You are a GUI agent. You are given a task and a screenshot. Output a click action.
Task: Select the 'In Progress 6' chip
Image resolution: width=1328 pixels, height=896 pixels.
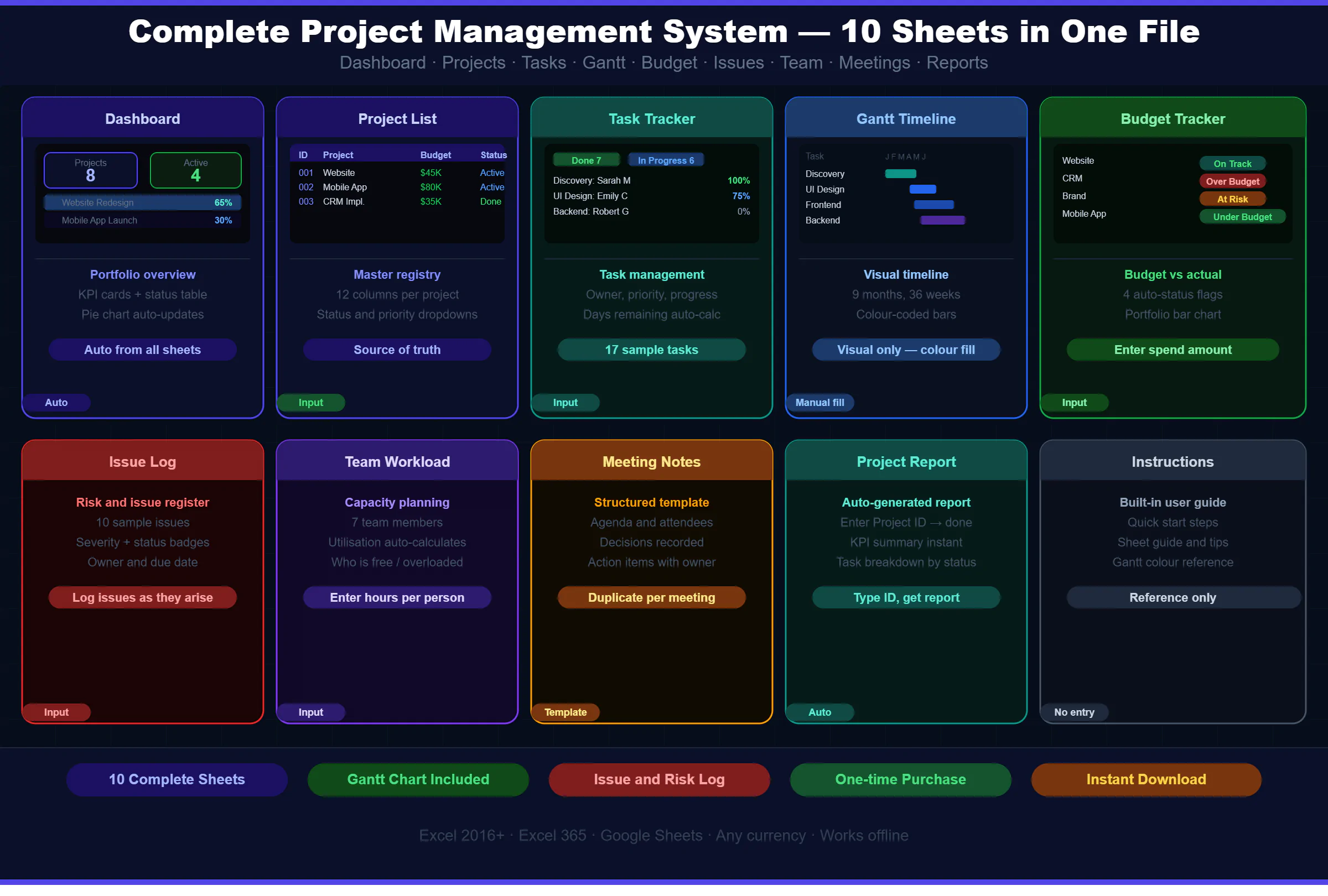coord(665,160)
